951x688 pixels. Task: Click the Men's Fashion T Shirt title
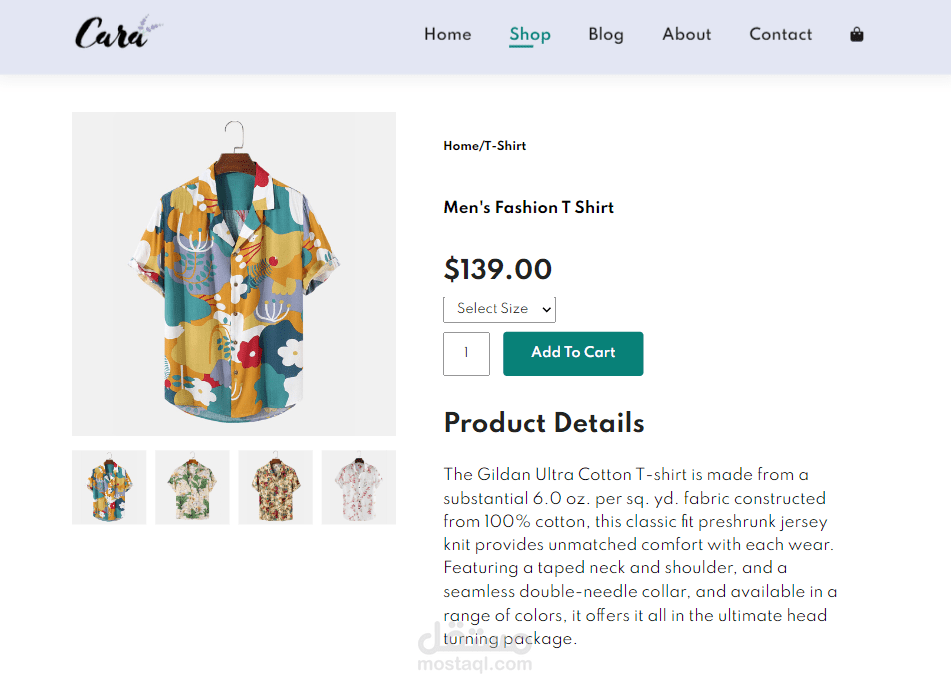click(528, 208)
